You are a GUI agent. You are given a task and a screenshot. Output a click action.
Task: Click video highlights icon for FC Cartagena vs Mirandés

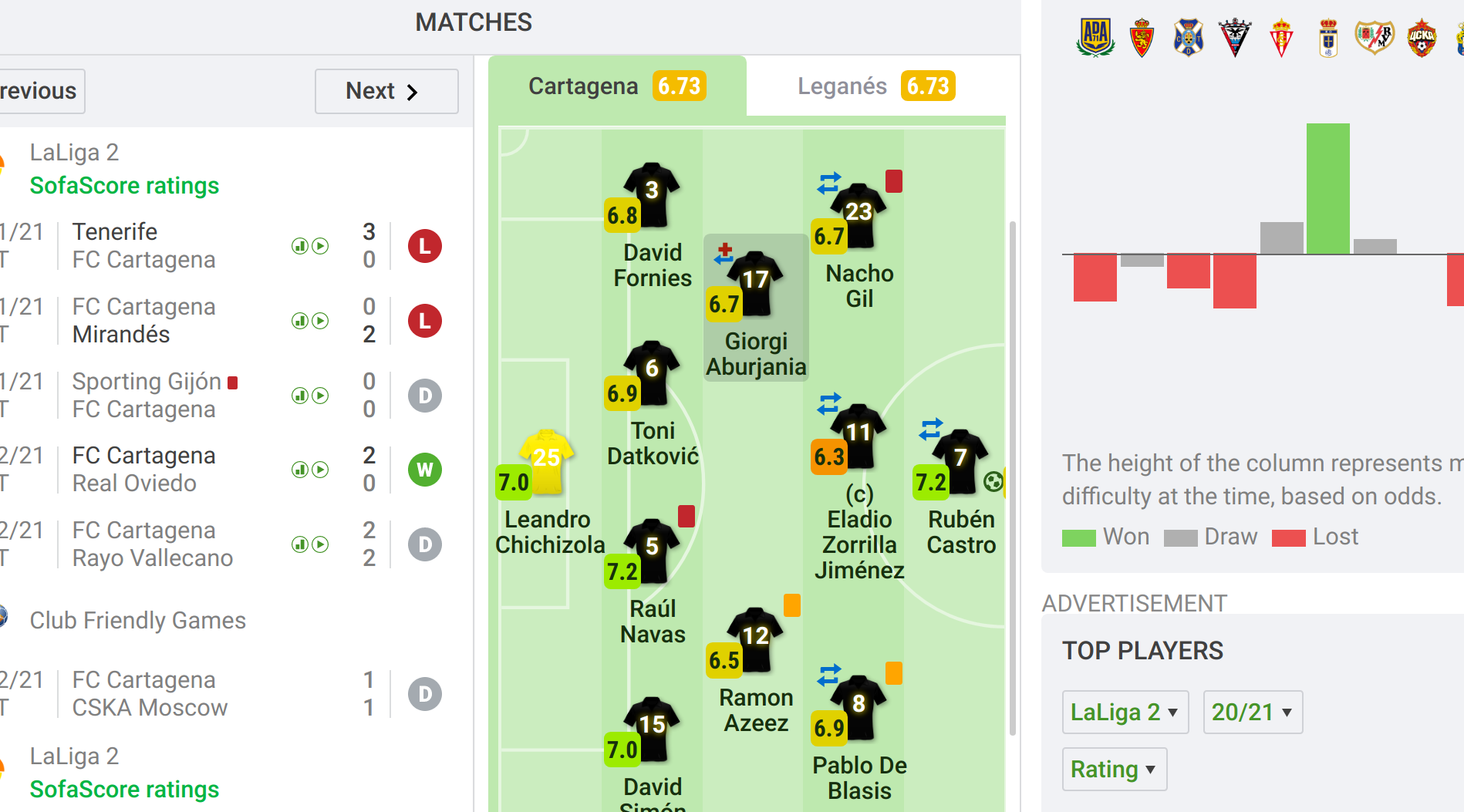(x=320, y=321)
